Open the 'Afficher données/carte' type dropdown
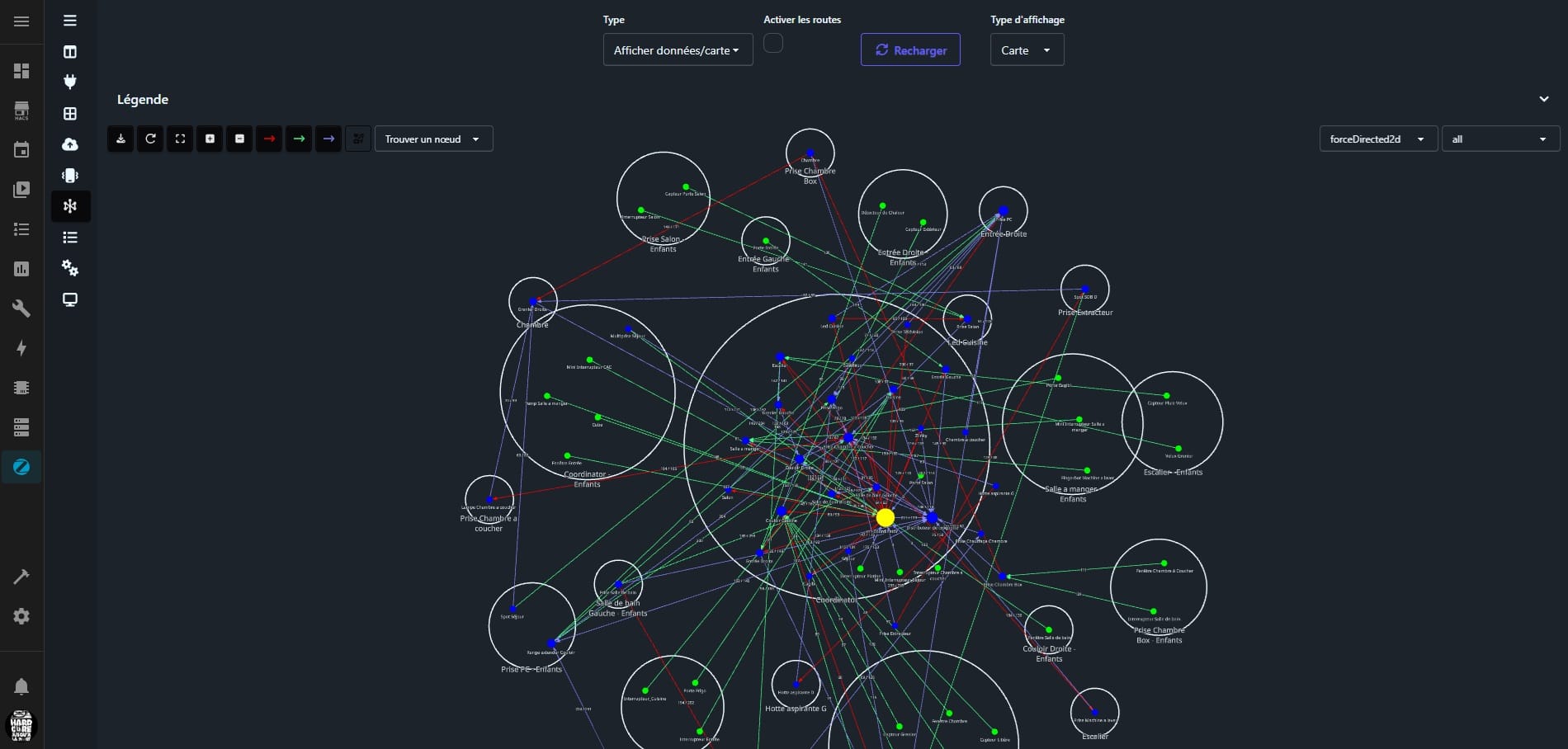1568x749 pixels. 678,50
